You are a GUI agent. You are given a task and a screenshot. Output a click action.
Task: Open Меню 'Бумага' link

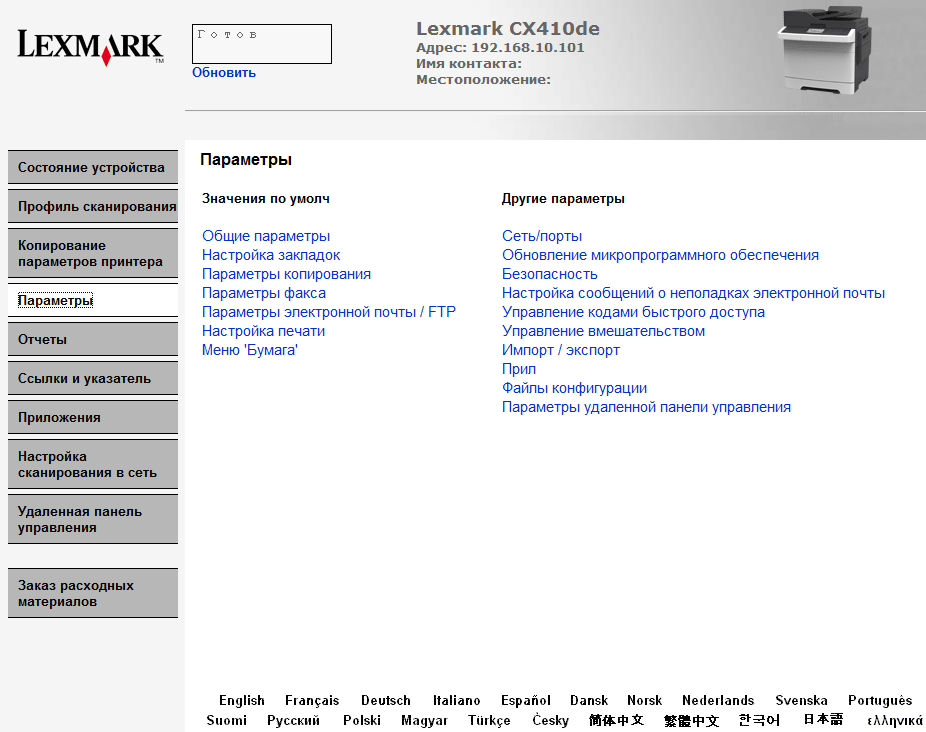tap(250, 350)
